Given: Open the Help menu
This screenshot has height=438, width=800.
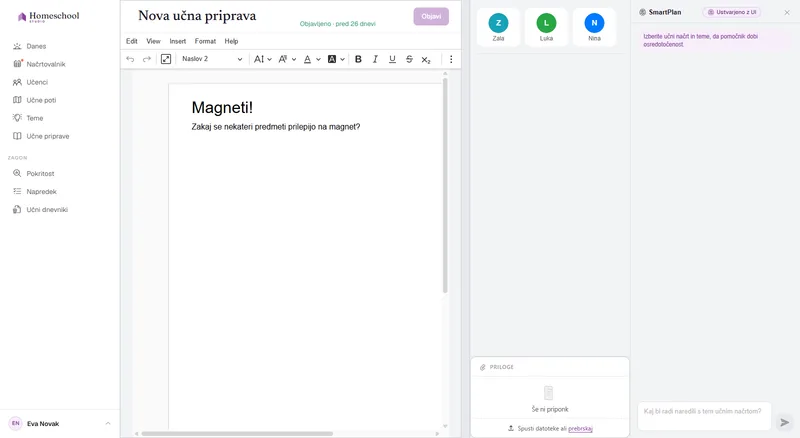Looking at the screenshot, I should 231,41.
